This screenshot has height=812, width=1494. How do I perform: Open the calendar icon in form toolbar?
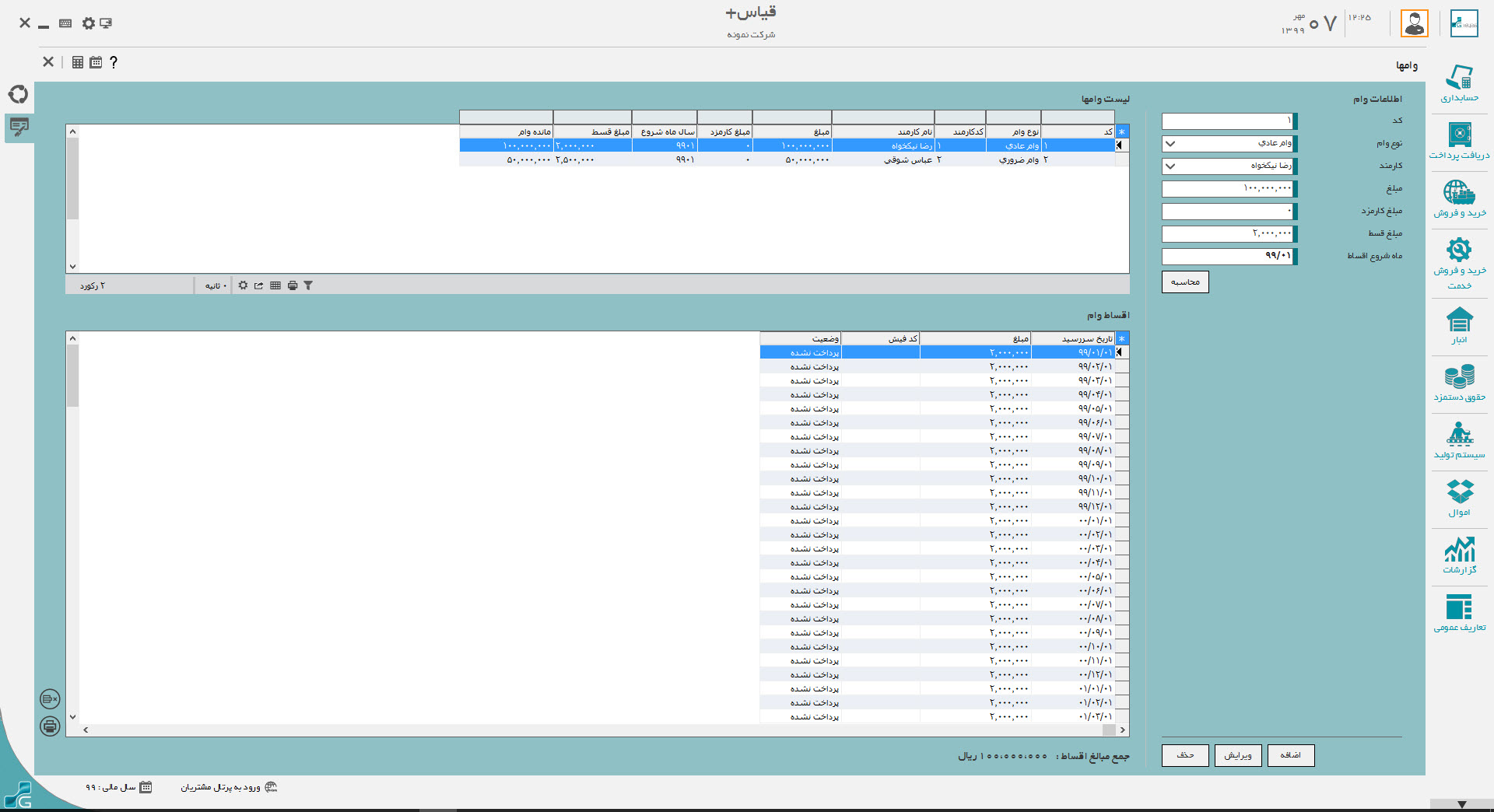[x=96, y=62]
